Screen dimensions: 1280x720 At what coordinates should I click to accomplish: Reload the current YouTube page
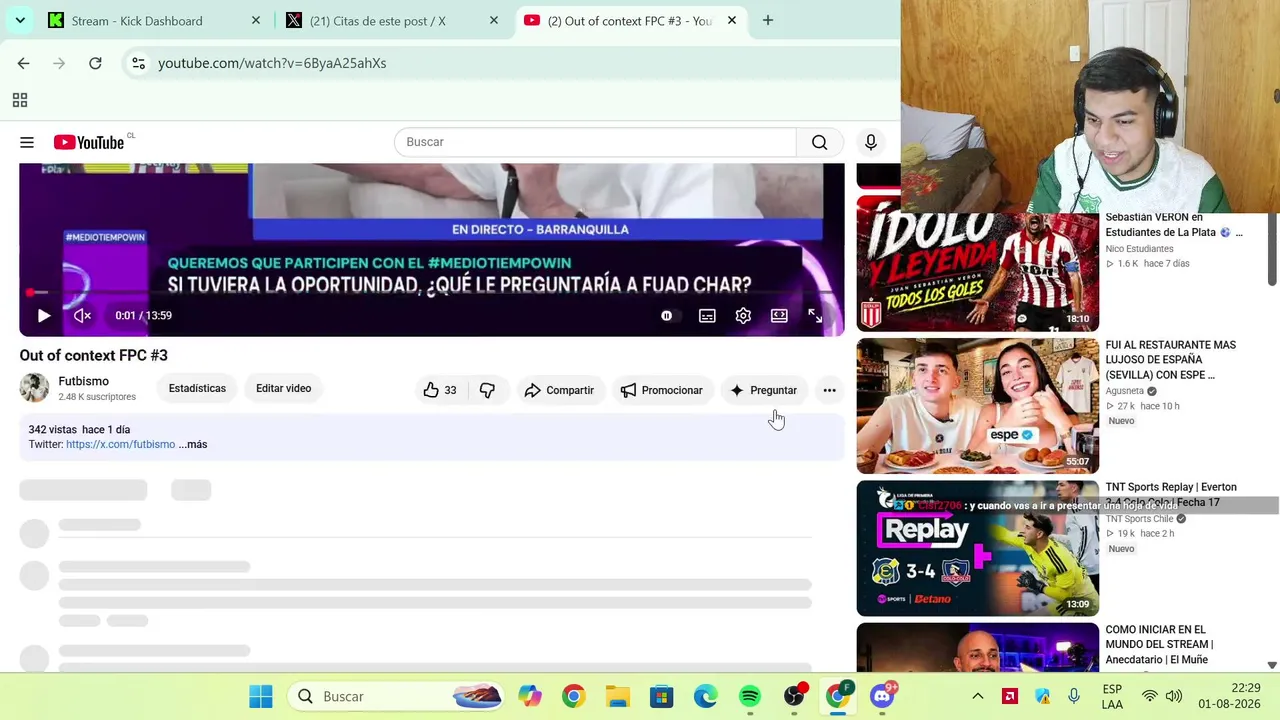(x=95, y=63)
